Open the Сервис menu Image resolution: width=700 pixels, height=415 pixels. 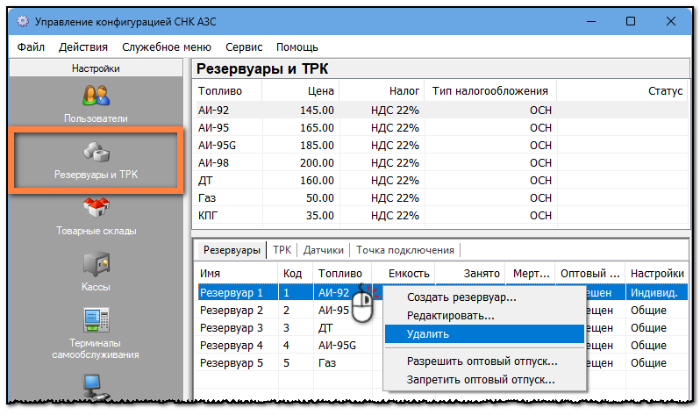pos(244,47)
